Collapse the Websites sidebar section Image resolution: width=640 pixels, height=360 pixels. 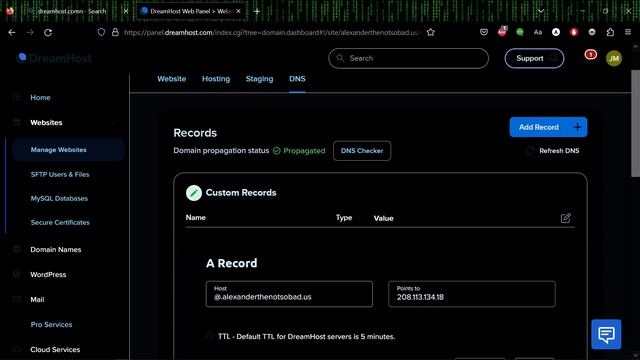click(113, 123)
